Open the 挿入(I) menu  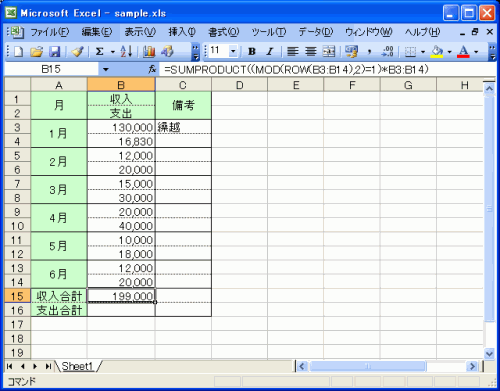point(182,32)
